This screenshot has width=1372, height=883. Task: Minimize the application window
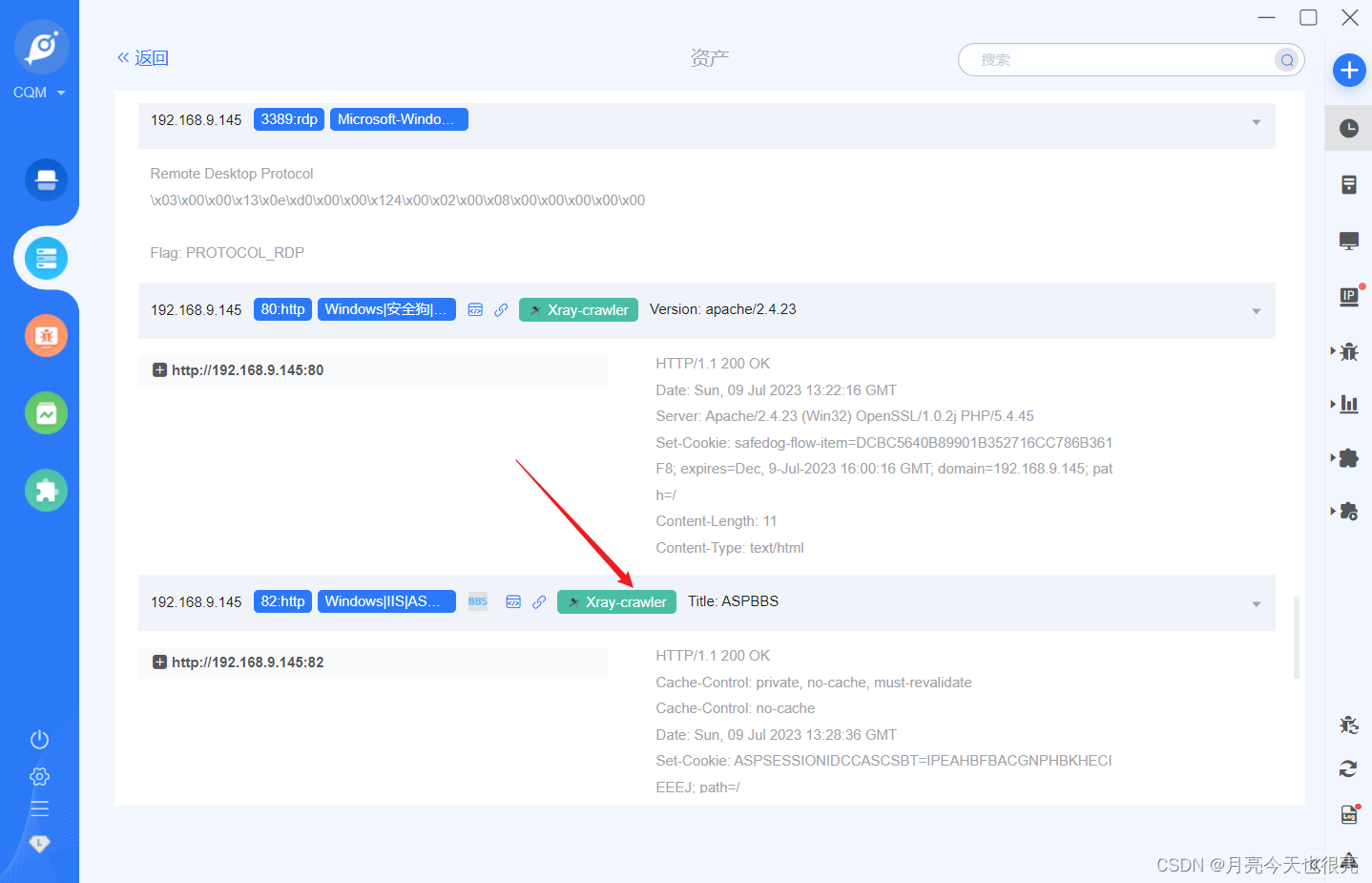pyautogui.click(x=1266, y=17)
